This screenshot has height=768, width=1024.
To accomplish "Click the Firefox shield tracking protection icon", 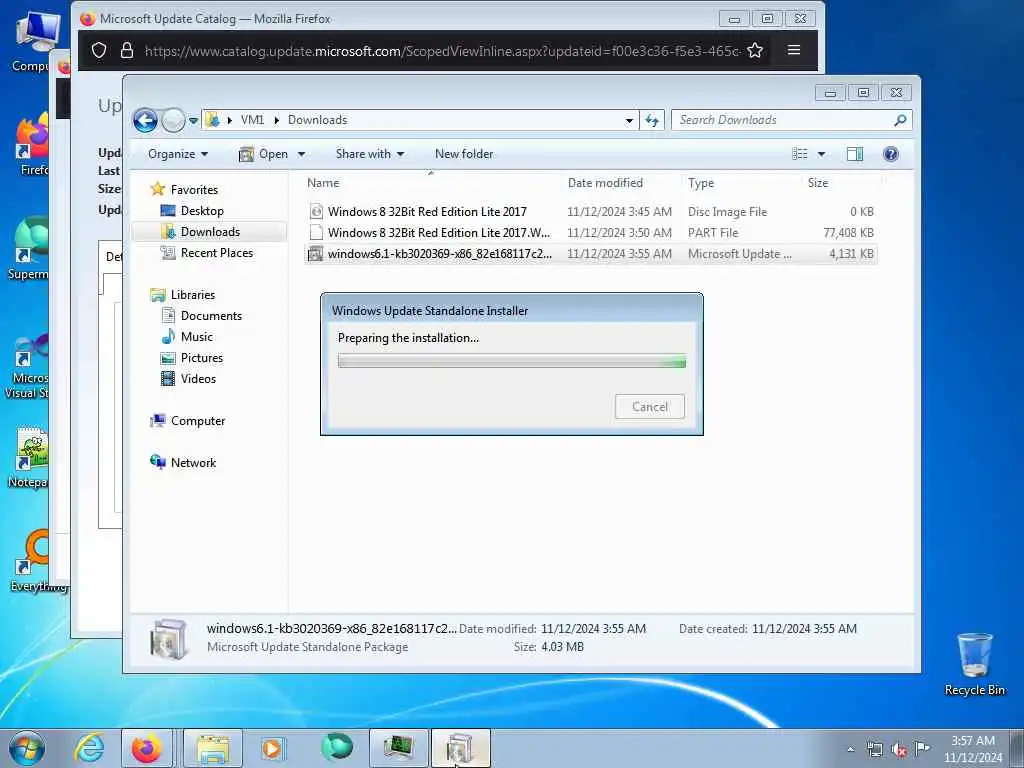I will 99,50.
